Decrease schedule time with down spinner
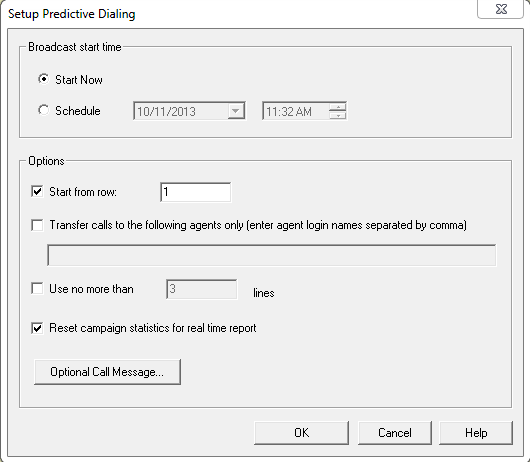Image resolution: width=530 pixels, height=462 pixels. [338, 116]
